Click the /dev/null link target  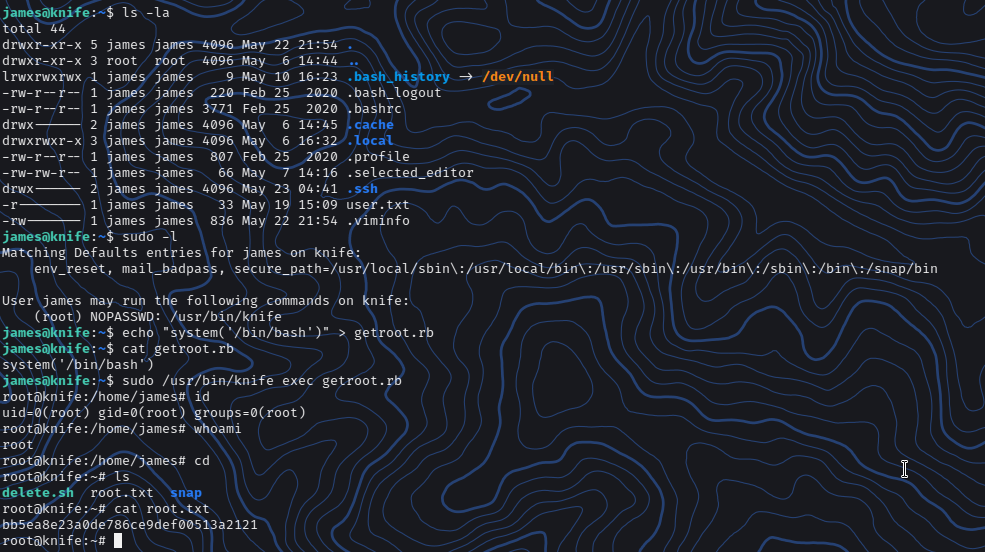click(x=518, y=77)
